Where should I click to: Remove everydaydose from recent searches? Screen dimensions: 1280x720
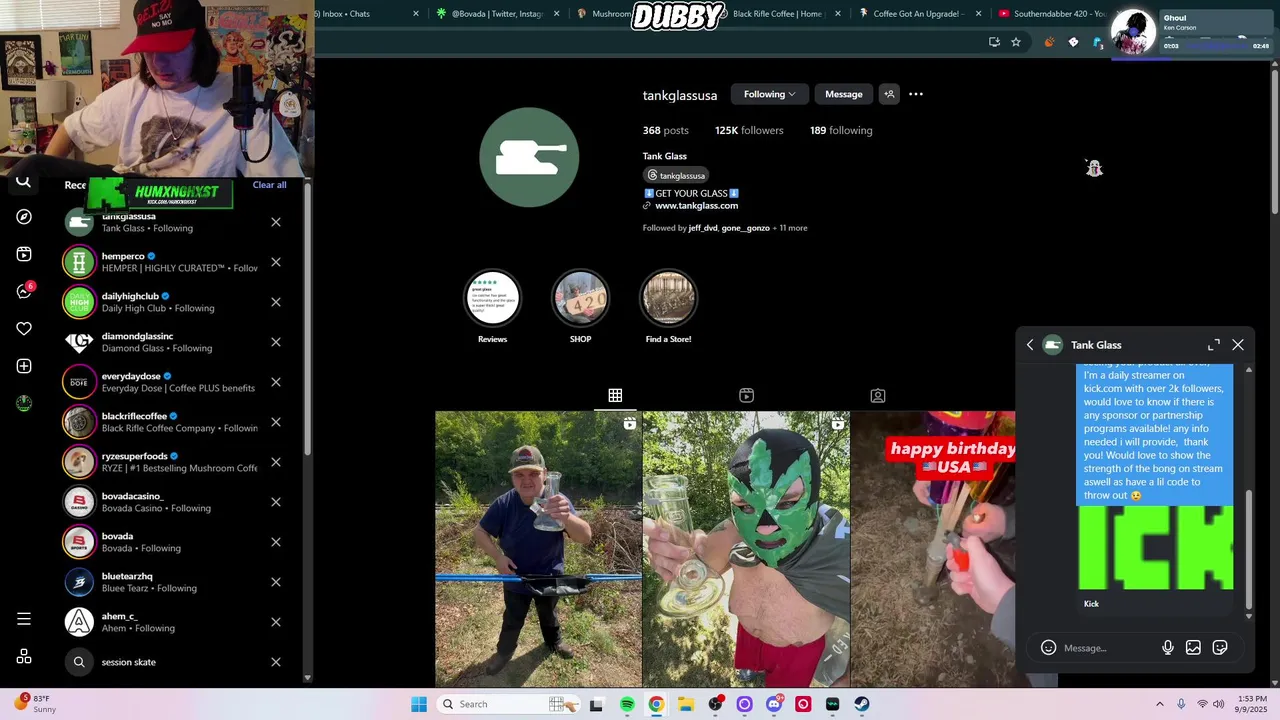276,382
